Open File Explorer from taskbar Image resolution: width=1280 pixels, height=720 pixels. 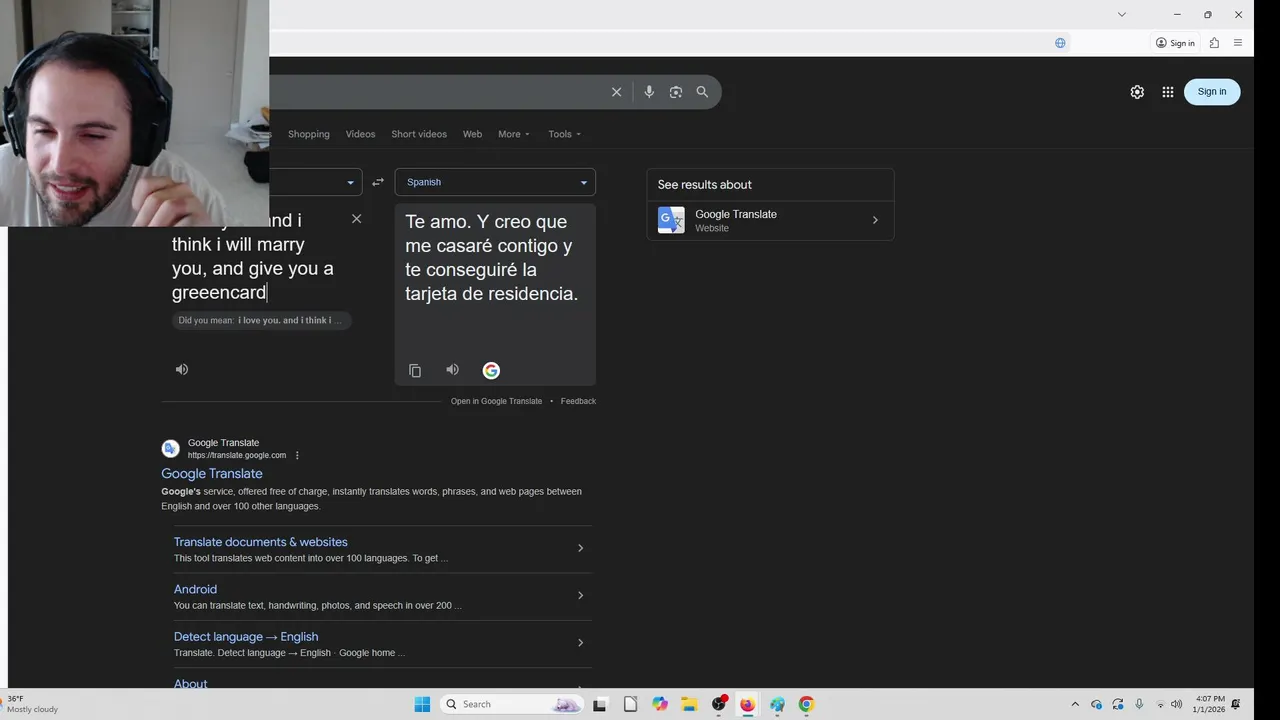[689, 704]
